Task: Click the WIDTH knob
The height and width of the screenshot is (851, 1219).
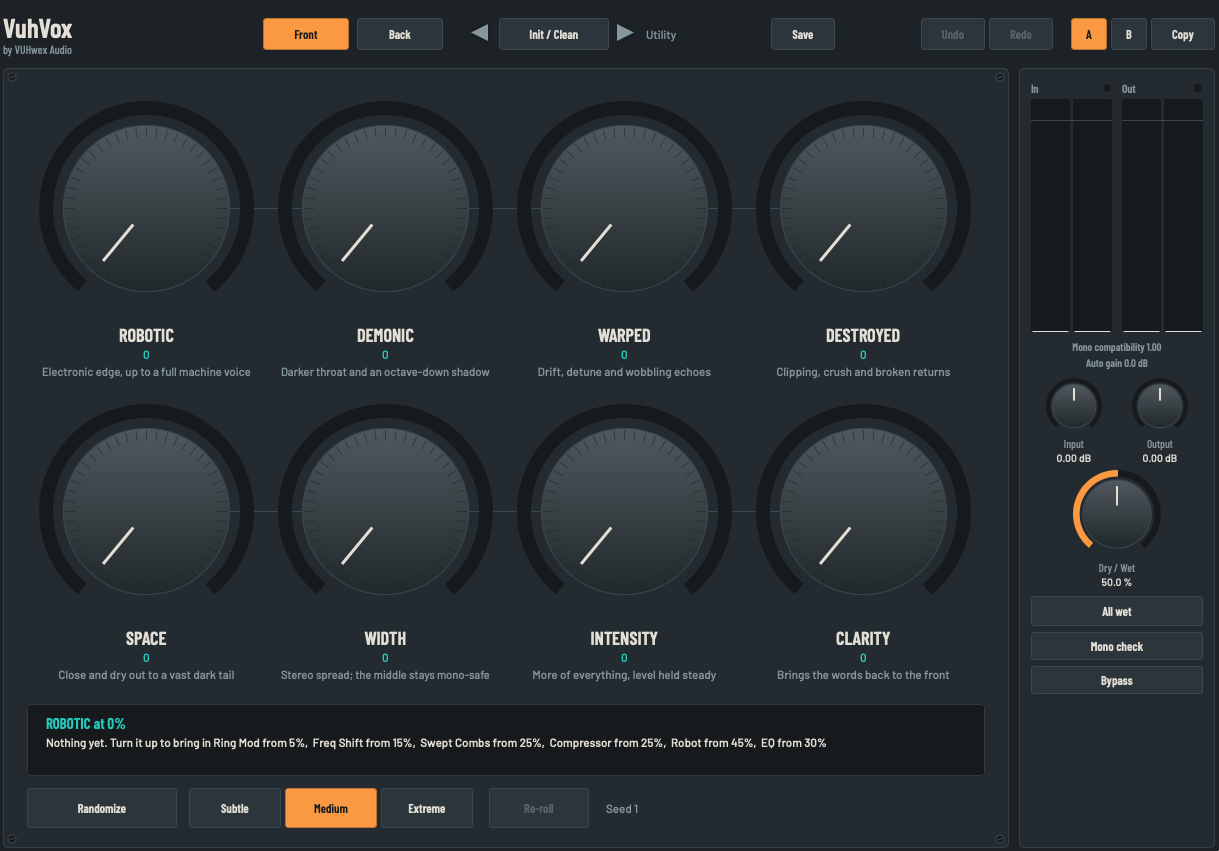Action: (x=385, y=510)
